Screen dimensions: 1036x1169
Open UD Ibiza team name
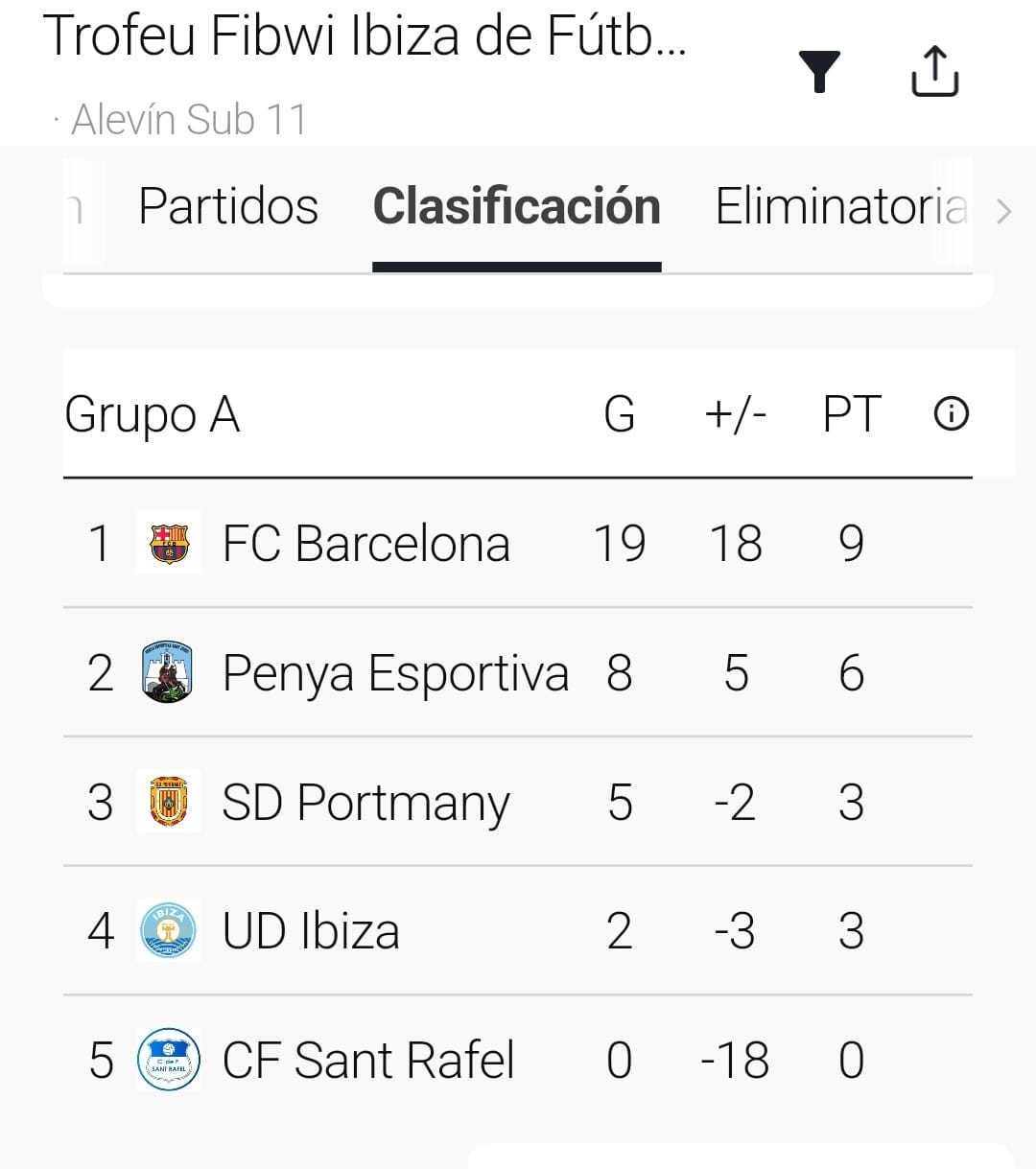311,931
